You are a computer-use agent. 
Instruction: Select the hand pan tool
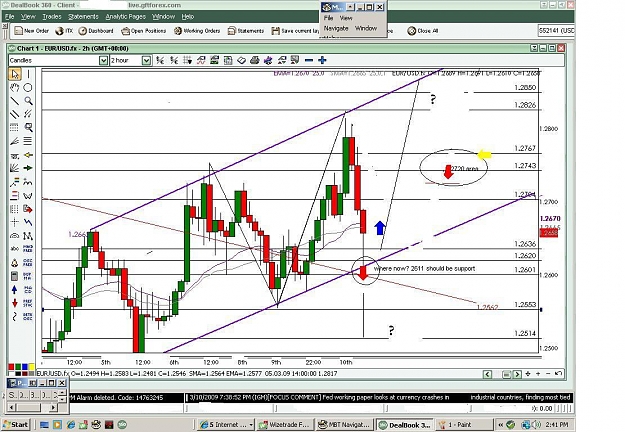15,87
